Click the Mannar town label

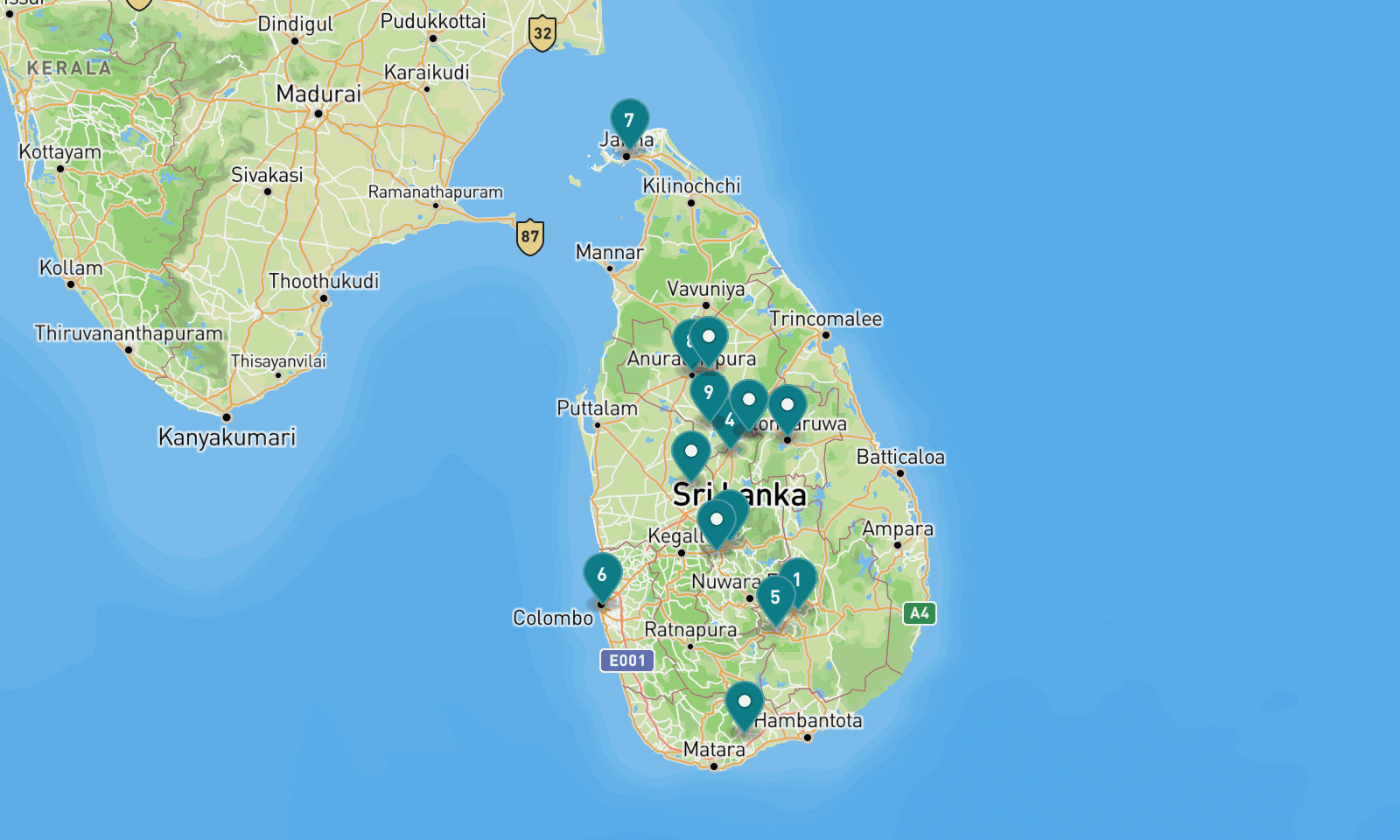[x=610, y=252]
